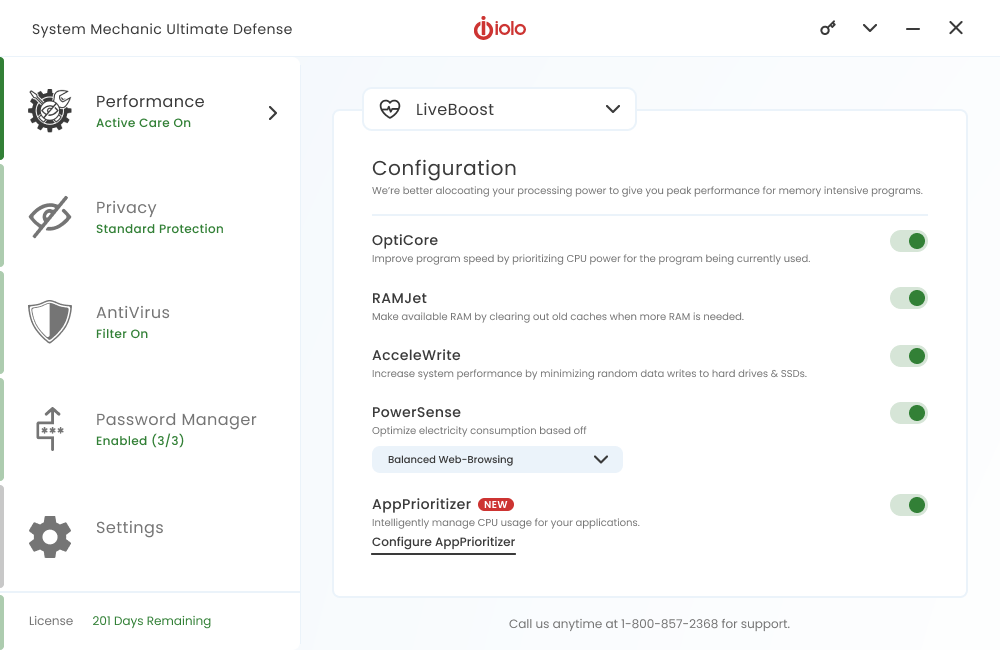This screenshot has width=1000, height=650.
Task: Click the Configuration heading
Action: [x=444, y=168]
